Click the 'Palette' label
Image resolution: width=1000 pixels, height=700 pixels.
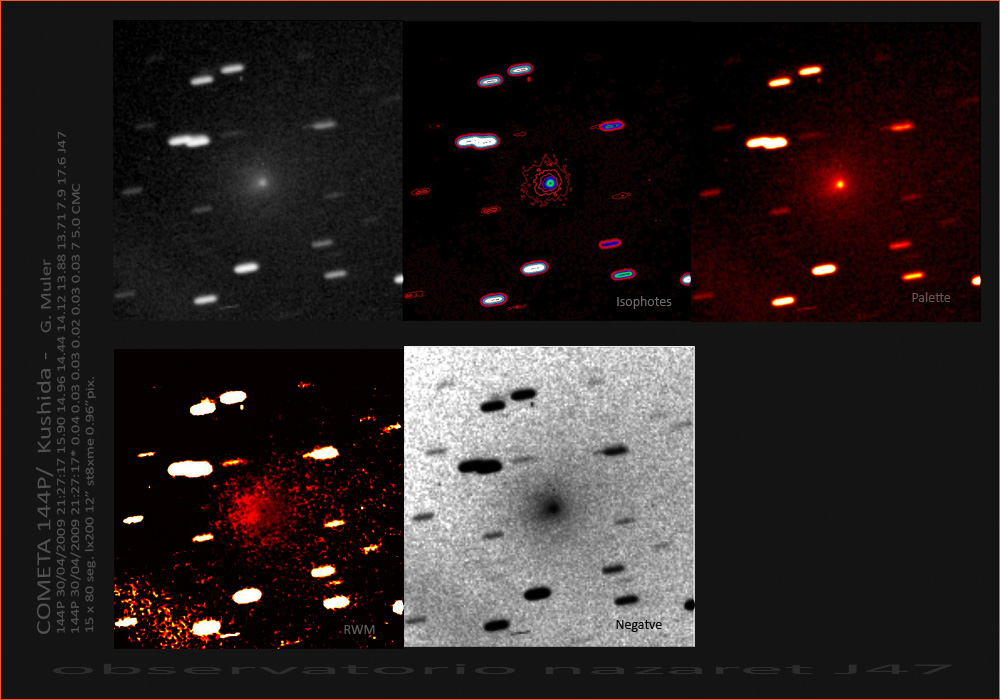coord(930,297)
